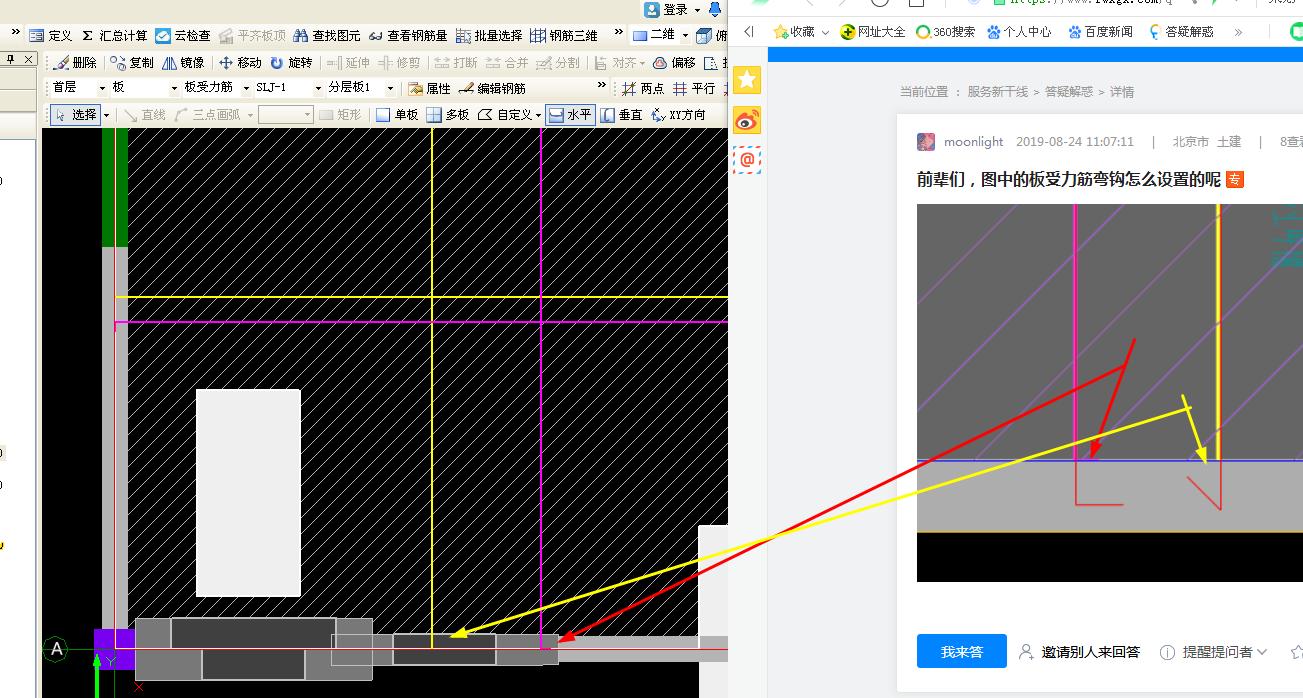Select the 平行 parallel axis tool
Image resolution: width=1303 pixels, height=698 pixels.
pyautogui.click(x=694, y=88)
